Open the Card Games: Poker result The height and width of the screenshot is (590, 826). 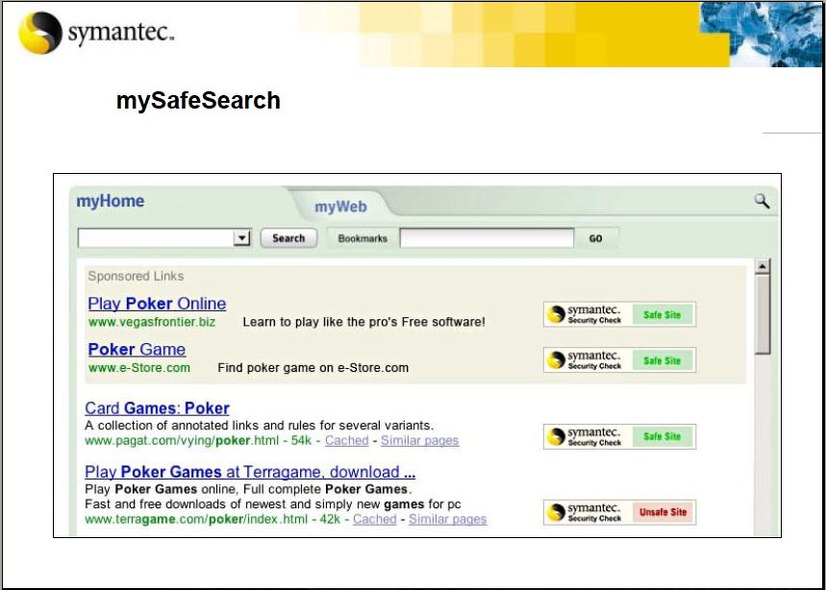(157, 408)
